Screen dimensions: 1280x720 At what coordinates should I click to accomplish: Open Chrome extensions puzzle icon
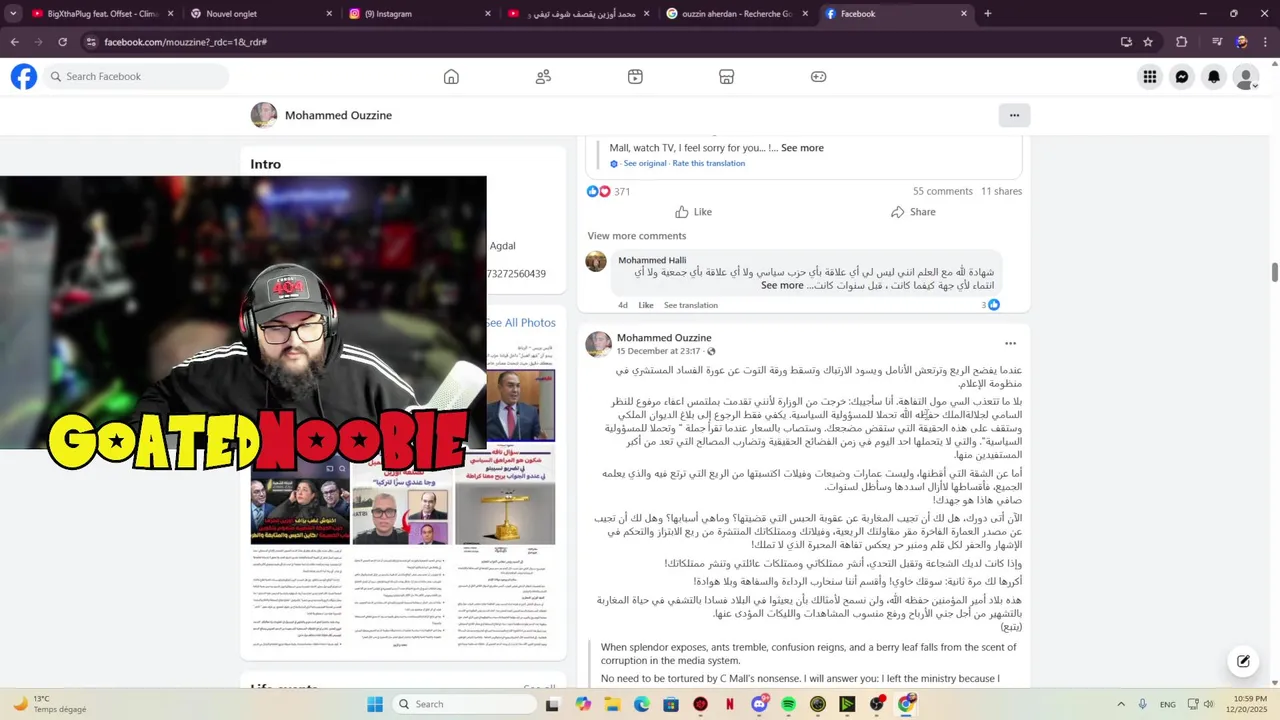coord(1182,42)
